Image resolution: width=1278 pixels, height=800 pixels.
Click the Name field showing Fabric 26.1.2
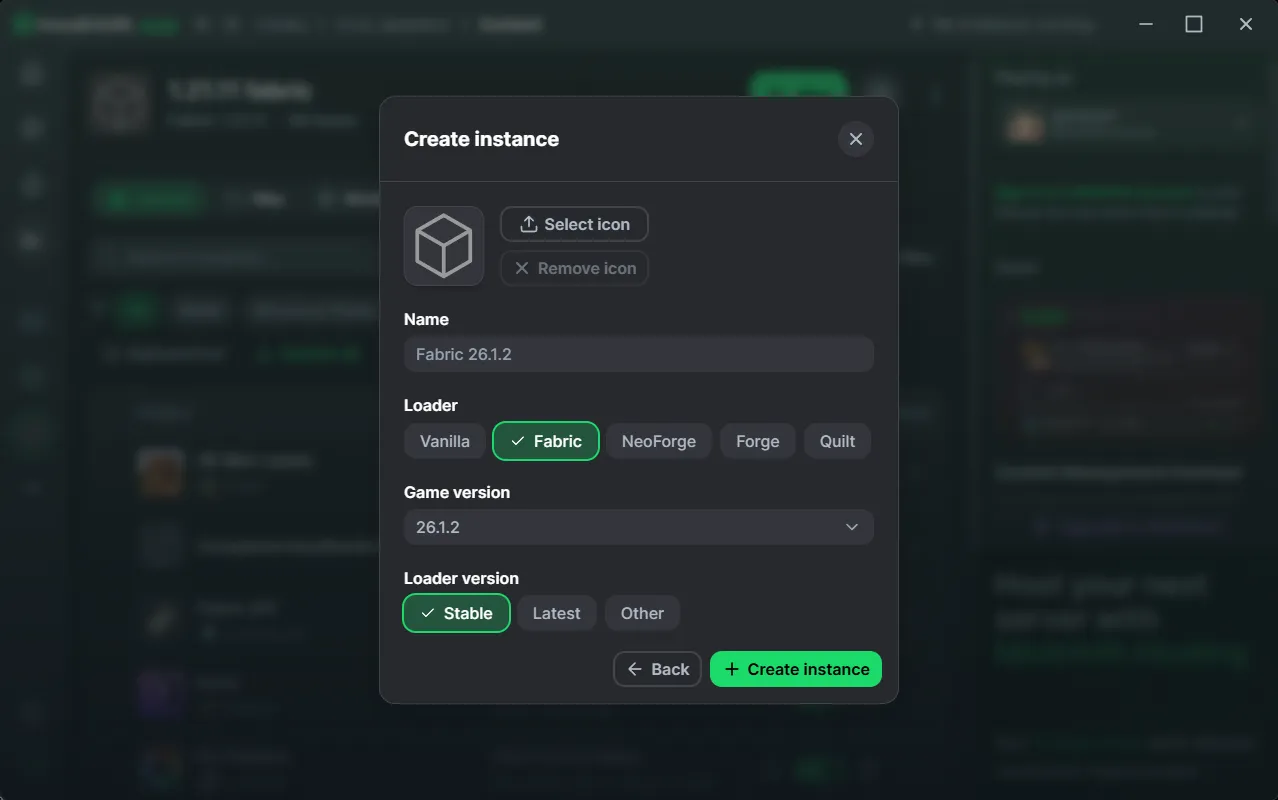[x=638, y=354]
